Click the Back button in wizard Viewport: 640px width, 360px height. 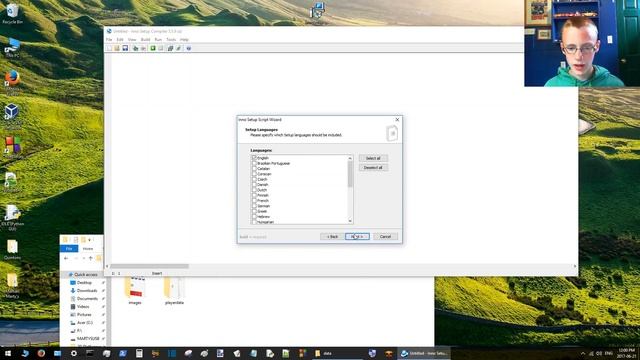click(x=332, y=237)
